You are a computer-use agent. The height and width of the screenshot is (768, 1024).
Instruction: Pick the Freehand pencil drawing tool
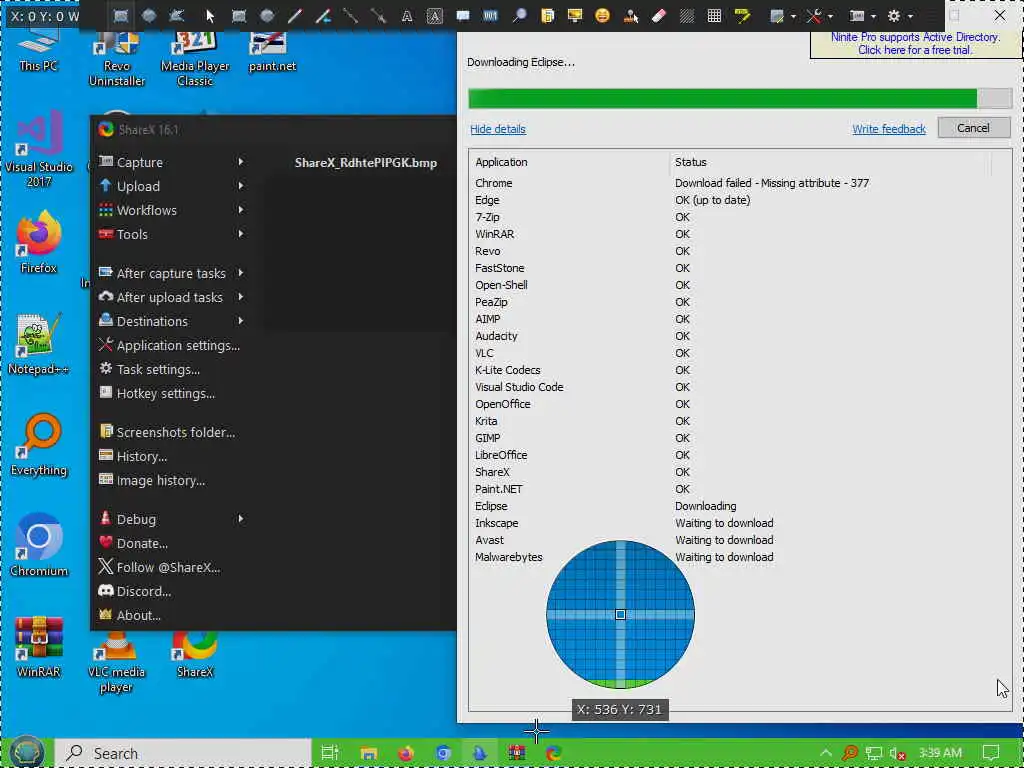point(295,16)
